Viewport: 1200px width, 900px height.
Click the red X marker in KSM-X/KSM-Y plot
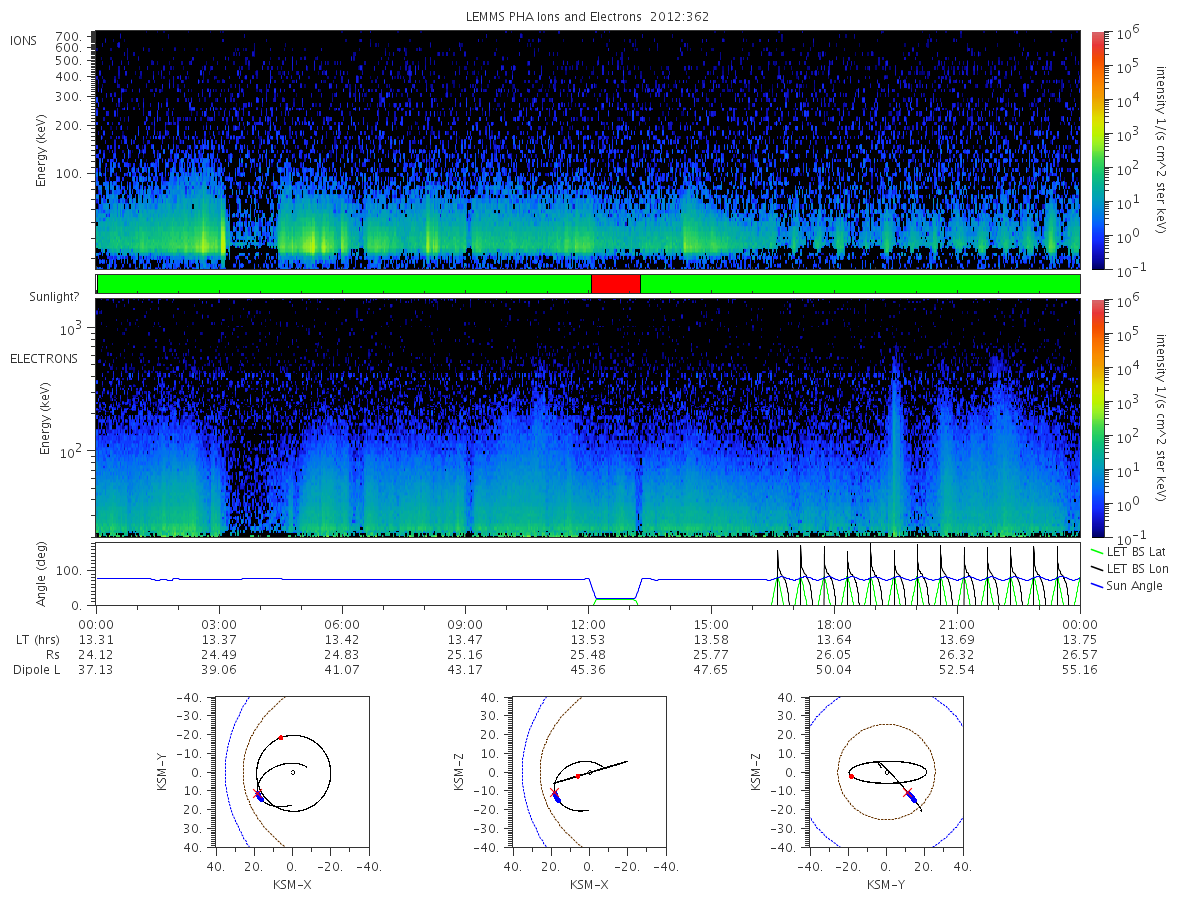pyautogui.click(x=257, y=793)
